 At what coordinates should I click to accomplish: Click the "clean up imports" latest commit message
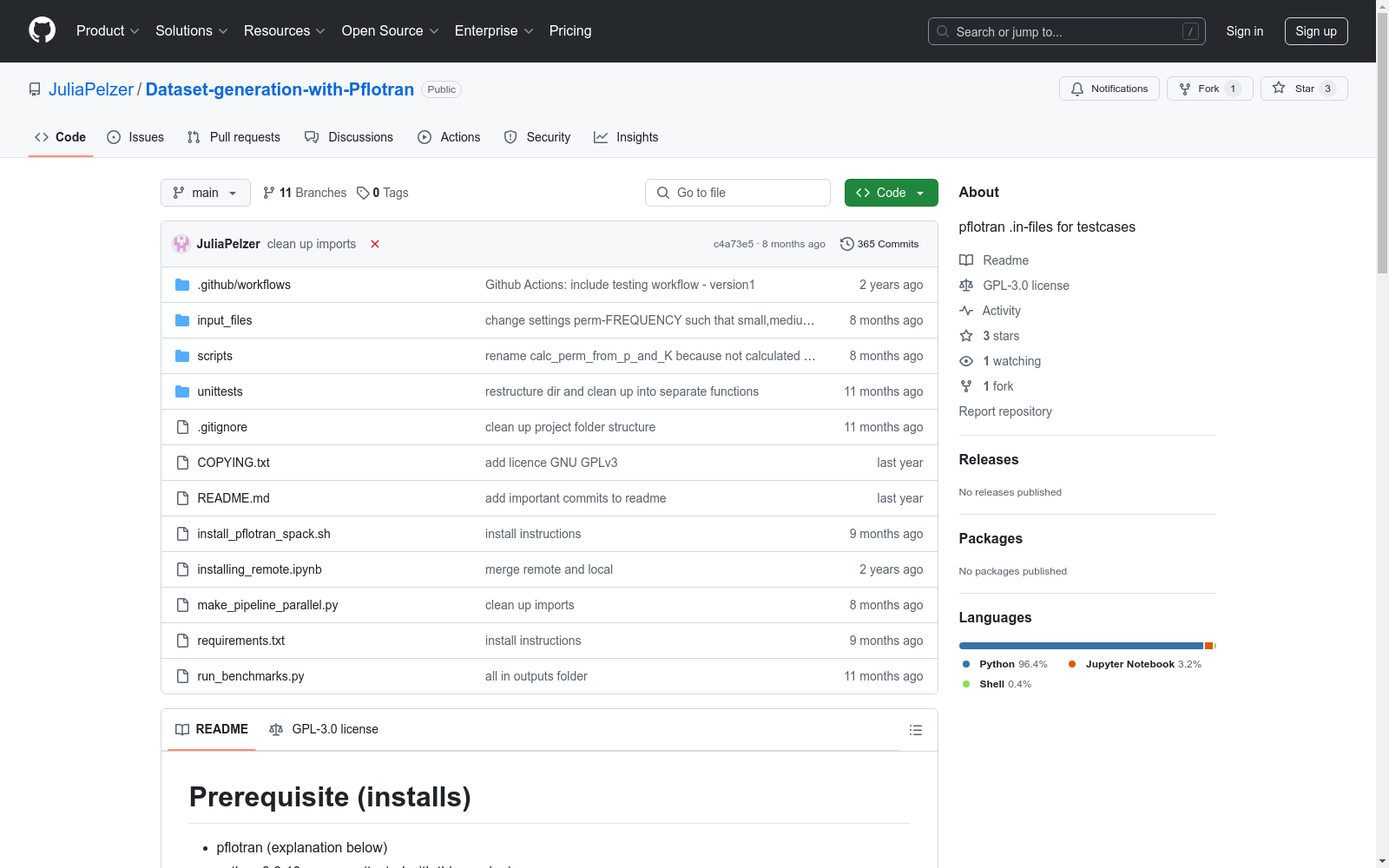(x=312, y=244)
